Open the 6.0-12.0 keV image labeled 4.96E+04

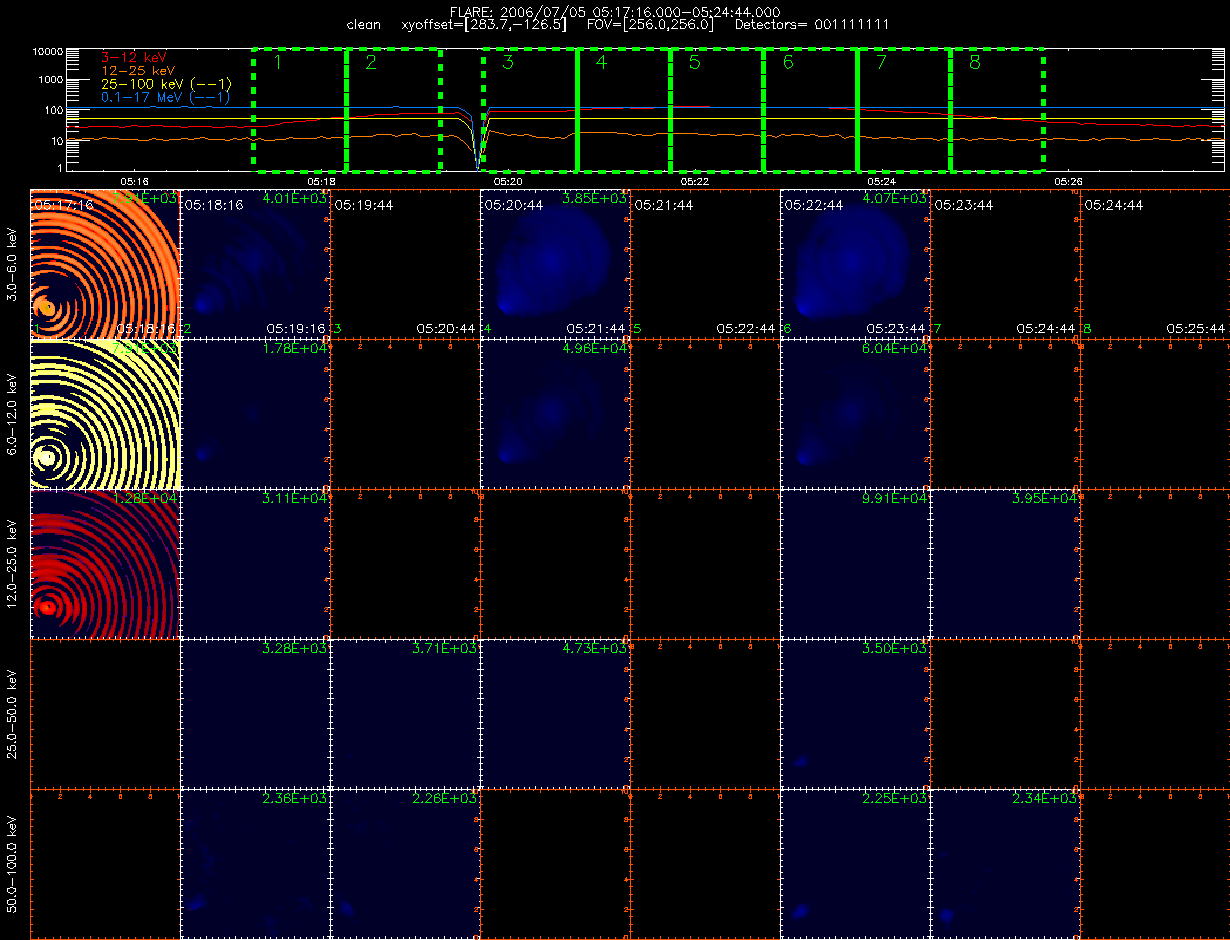(555, 414)
